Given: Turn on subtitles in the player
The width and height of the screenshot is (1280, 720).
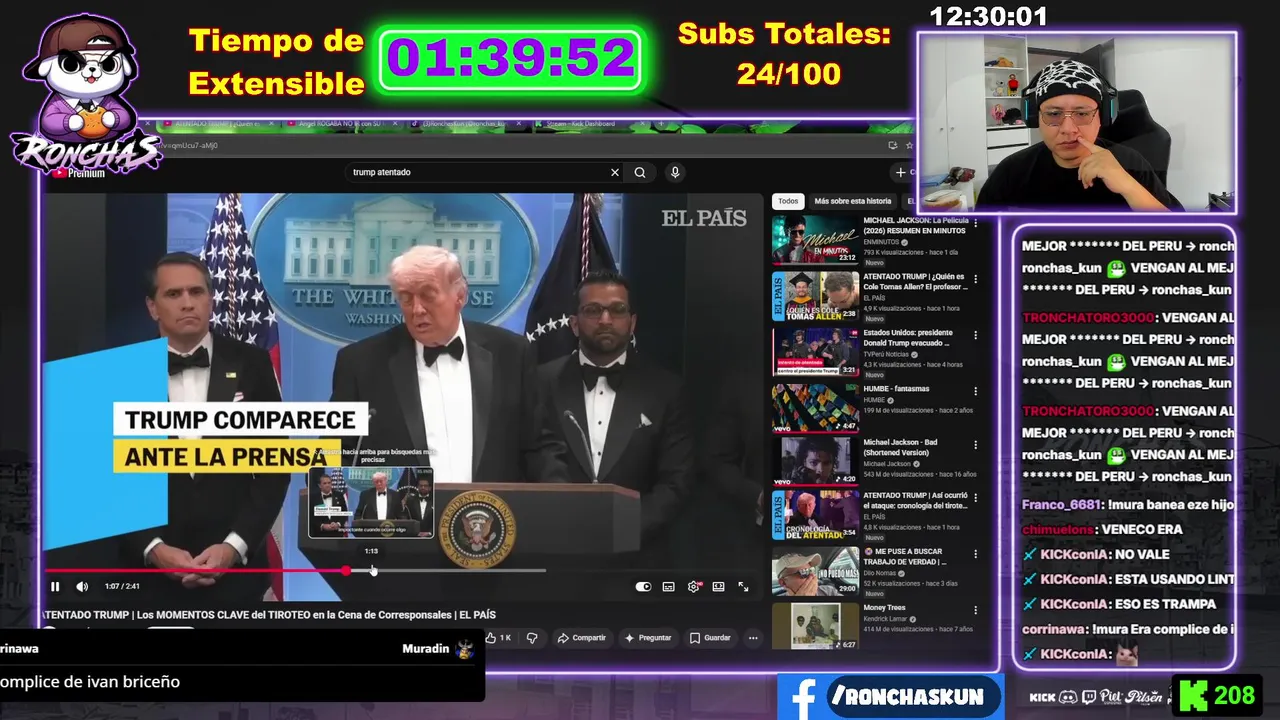Looking at the screenshot, I should [x=668, y=587].
